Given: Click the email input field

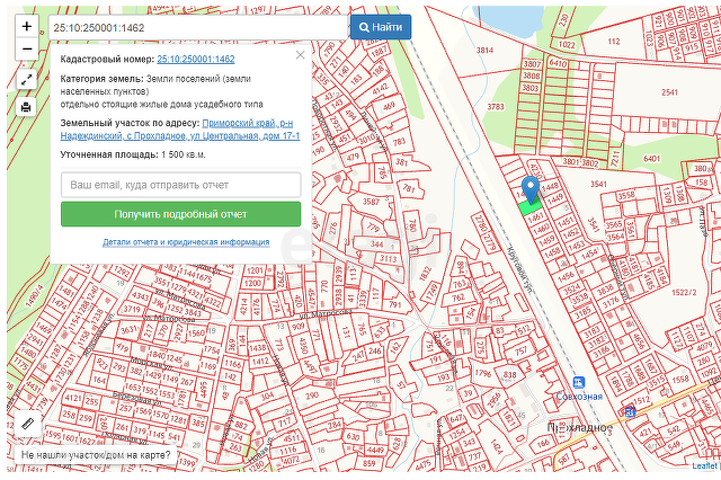Looking at the screenshot, I should pyautogui.click(x=180, y=185).
